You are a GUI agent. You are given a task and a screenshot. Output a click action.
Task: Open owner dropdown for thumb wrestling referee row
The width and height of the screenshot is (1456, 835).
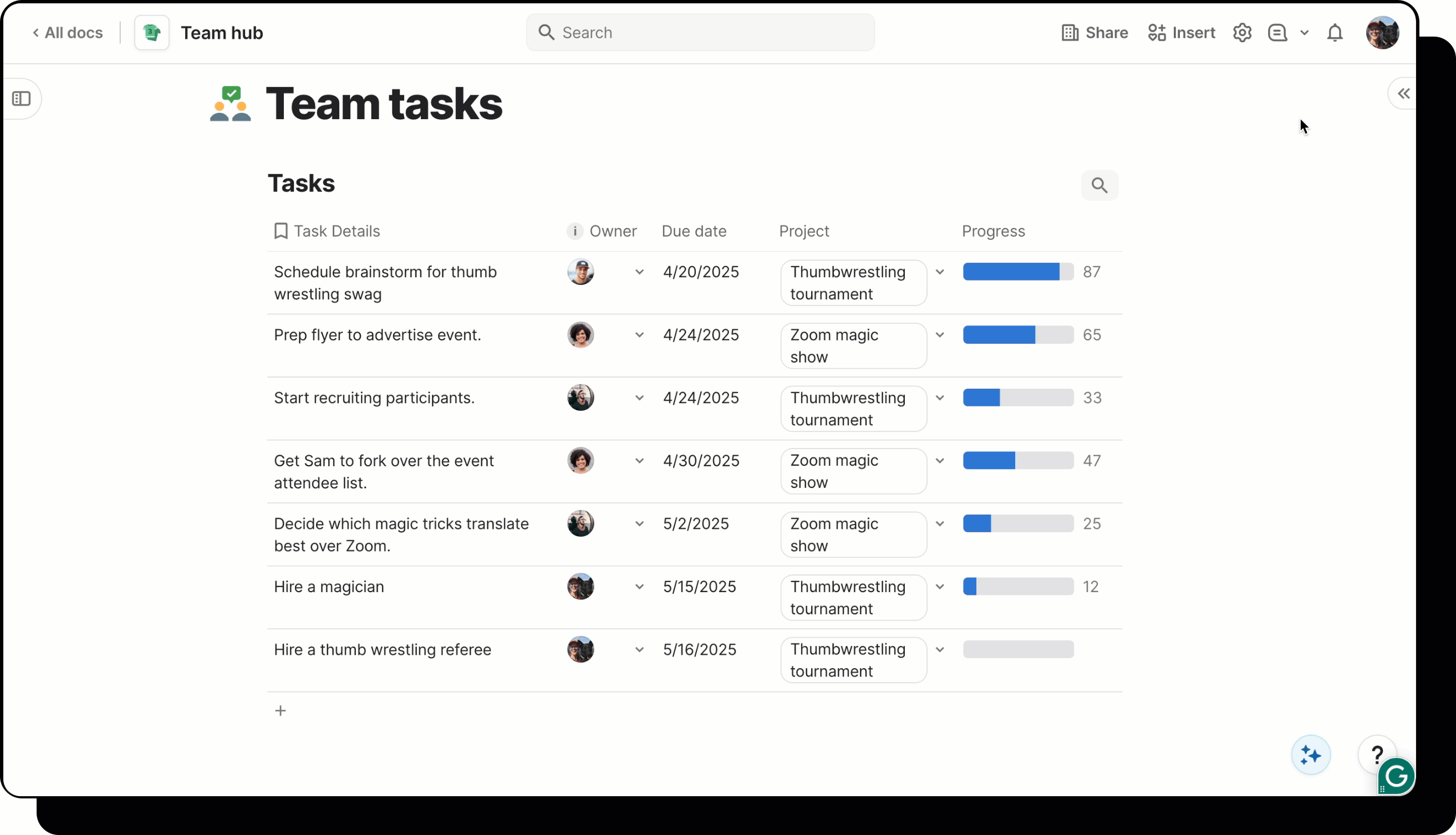coord(639,650)
